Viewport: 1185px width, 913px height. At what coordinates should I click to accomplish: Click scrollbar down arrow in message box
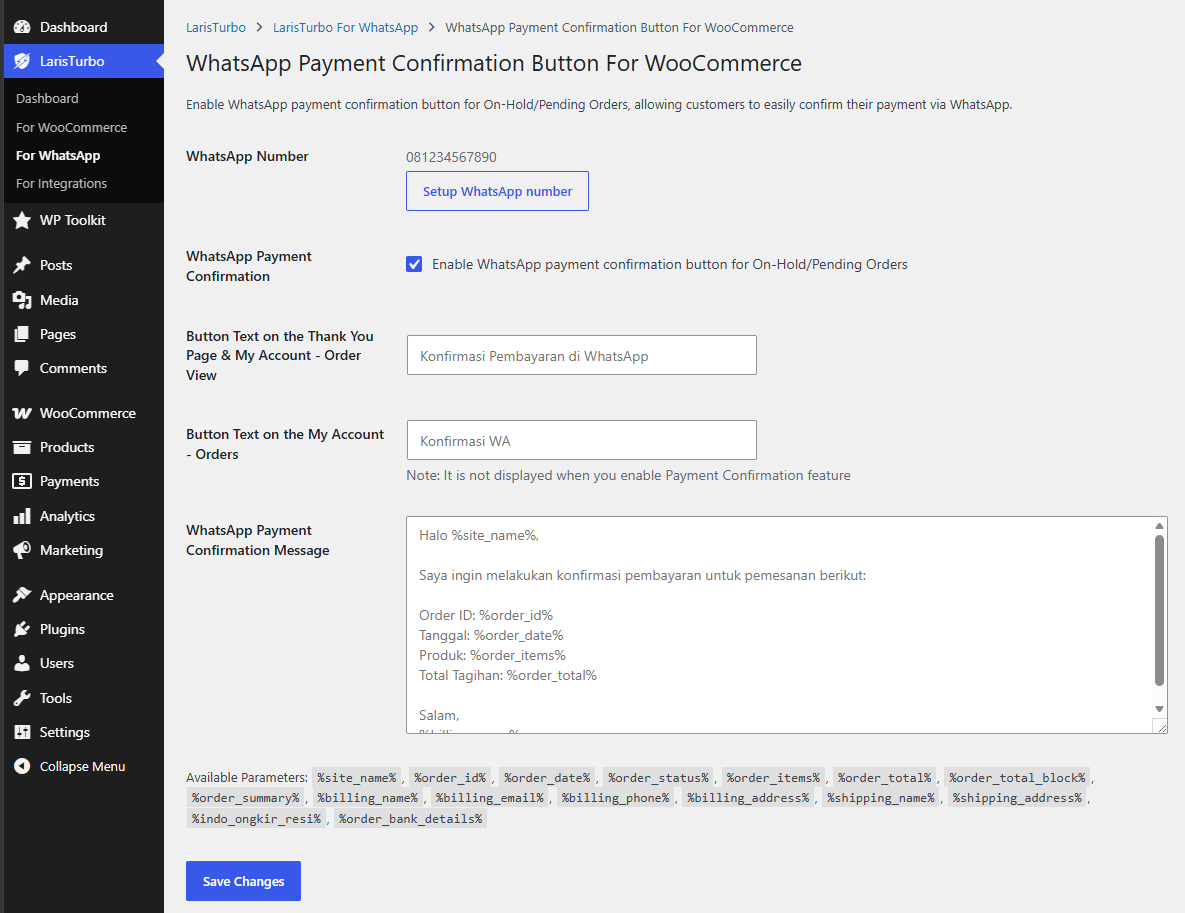click(x=1159, y=709)
